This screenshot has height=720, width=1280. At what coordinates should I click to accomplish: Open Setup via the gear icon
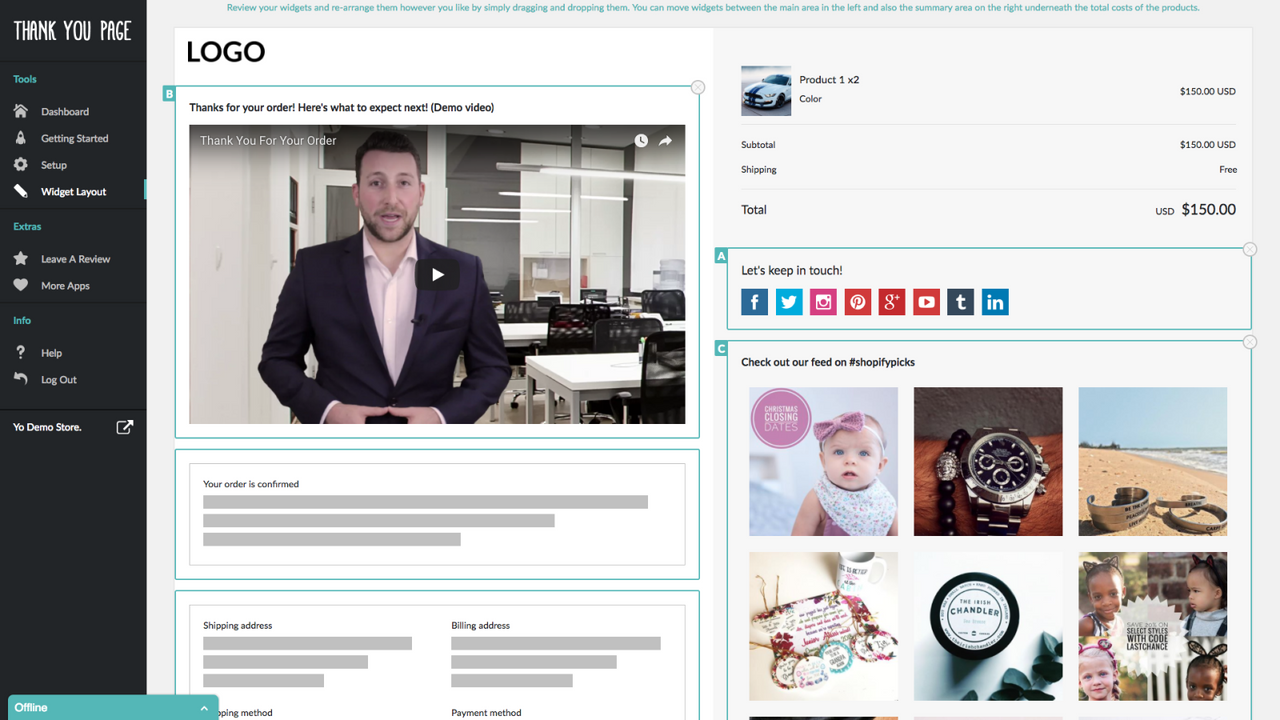(20, 164)
